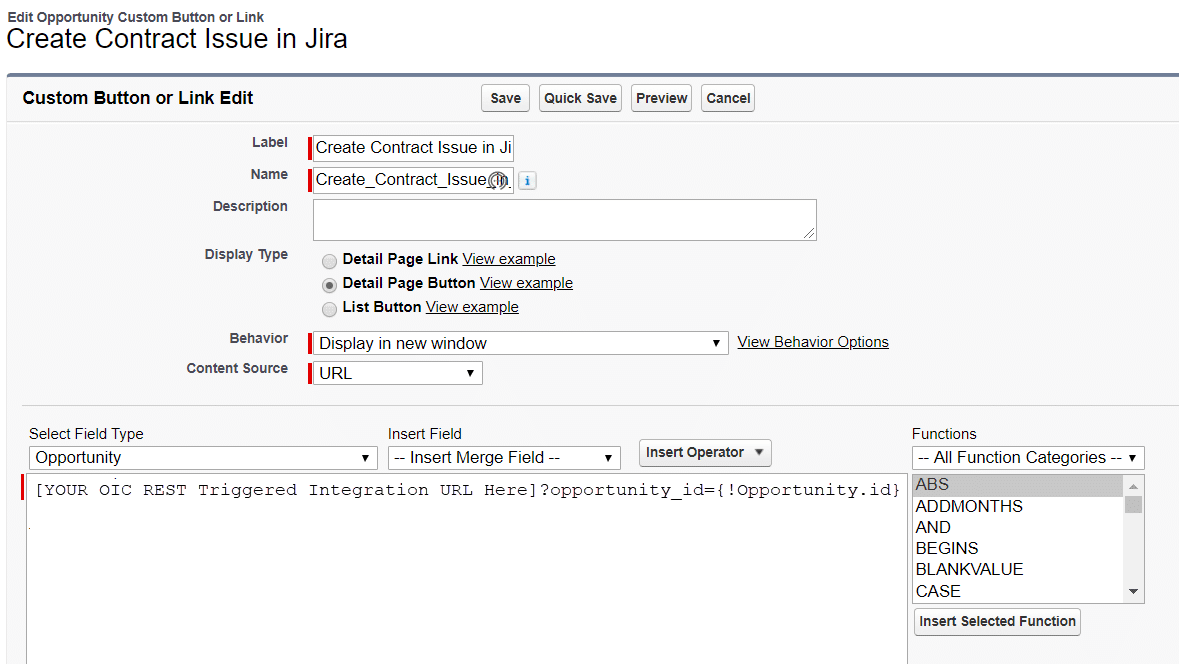Viewport: 1179px width, 664px height.
Task: Select CASE in the functions list
Action: 1018,591
